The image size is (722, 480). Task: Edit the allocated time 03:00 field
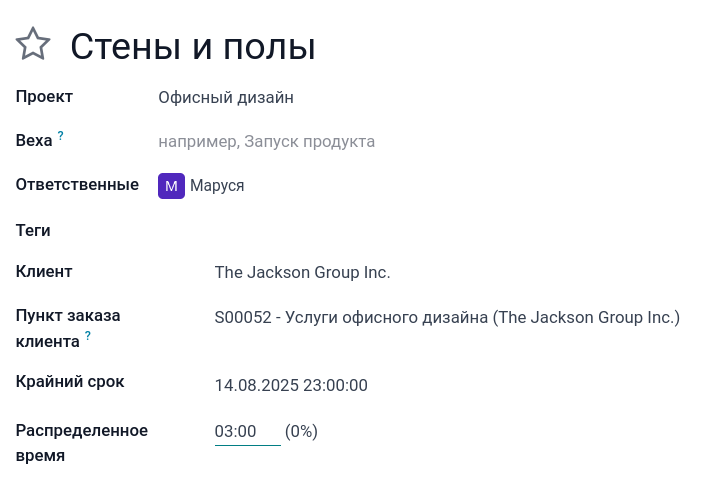[246, 432]
